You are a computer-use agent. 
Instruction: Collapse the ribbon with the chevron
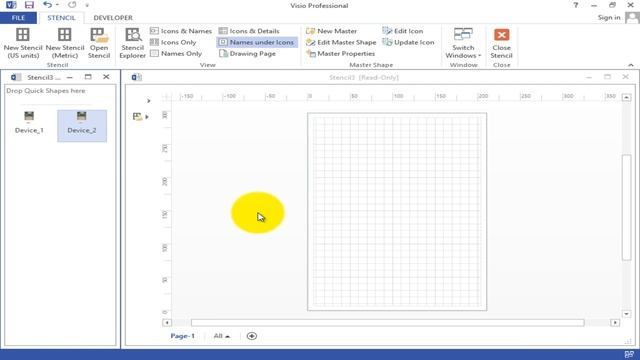631,65
